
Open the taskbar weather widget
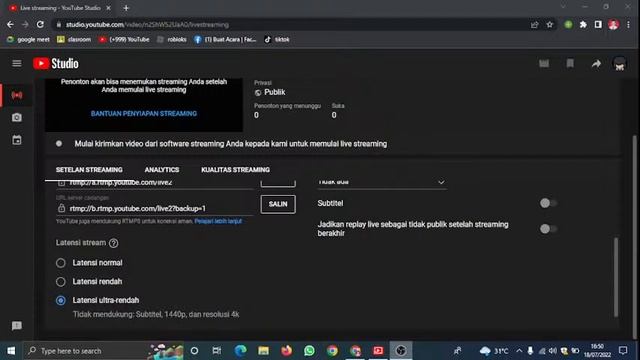(494, 351)
